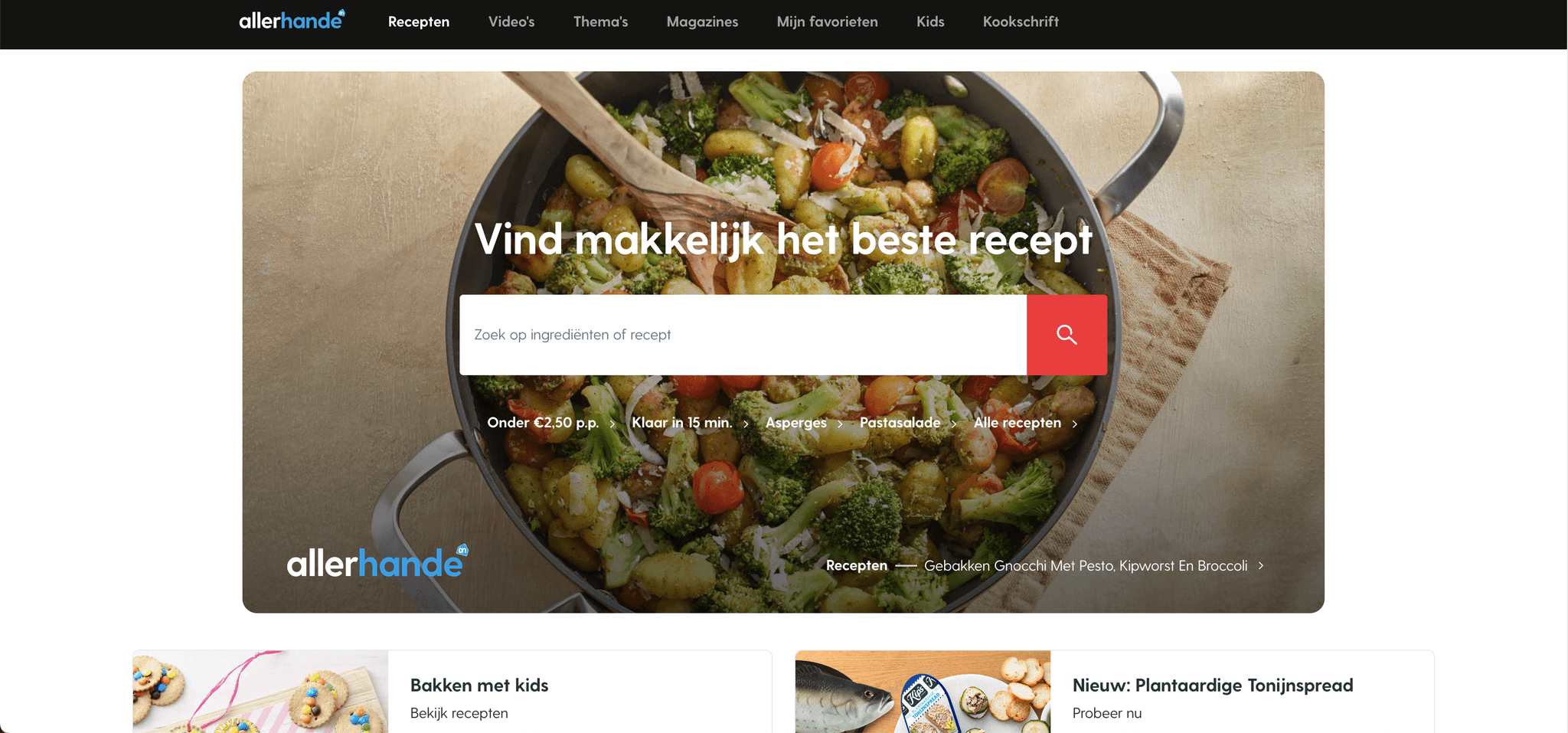This screenshot has height=733, width=1568.
Task: Open Kookschrift from the header
Action: (x=1021, y=21)
